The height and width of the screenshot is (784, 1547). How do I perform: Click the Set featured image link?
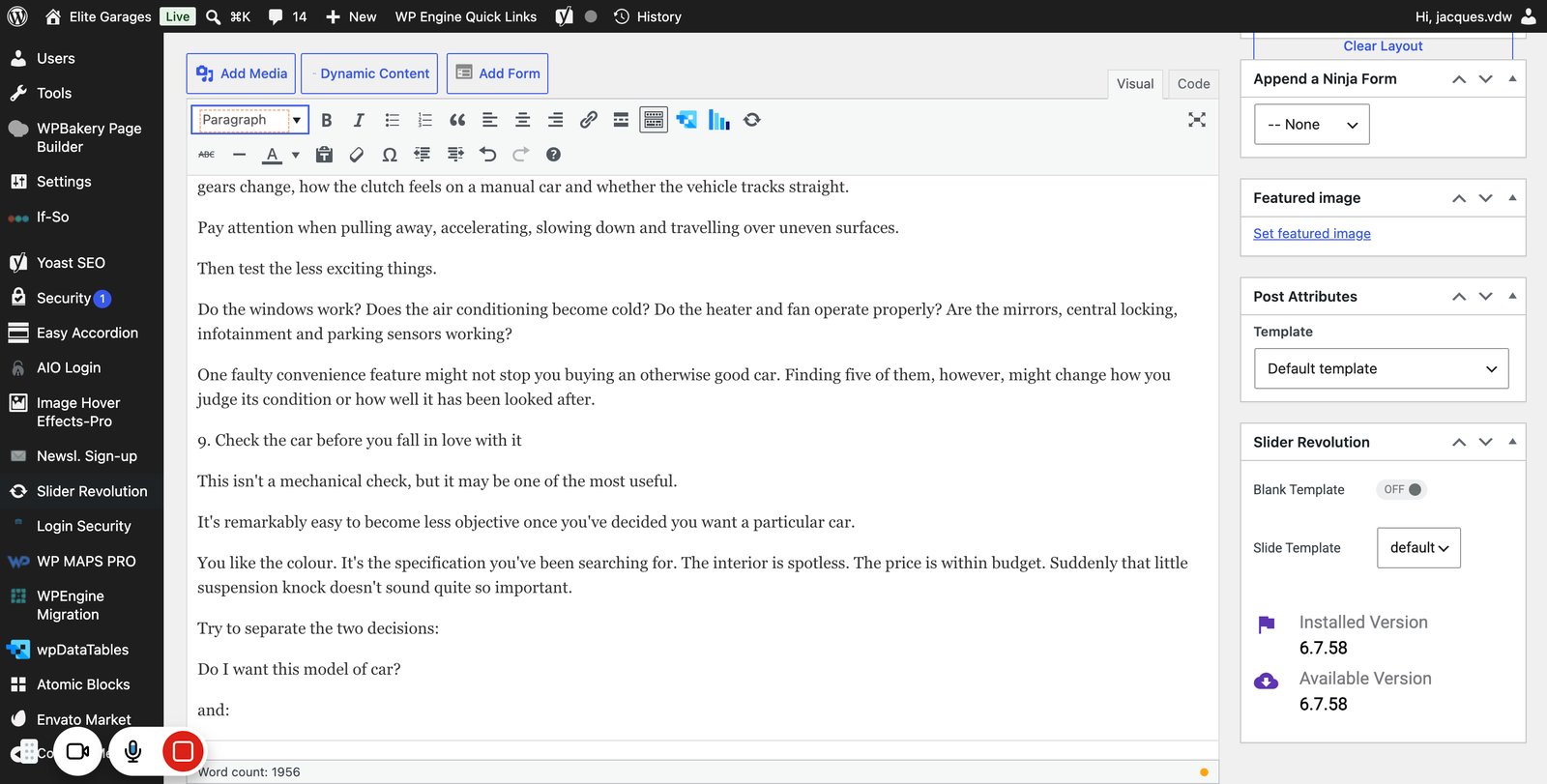coord(1312,234)
